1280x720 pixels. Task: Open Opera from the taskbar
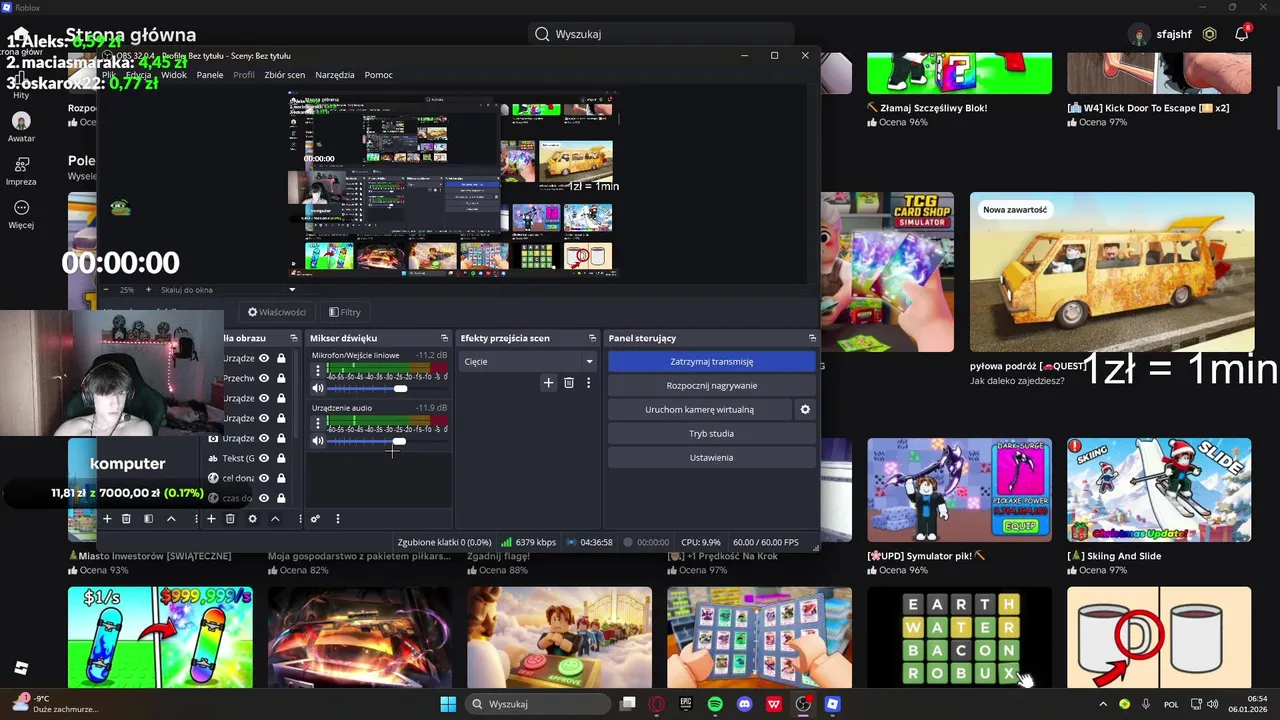(657, 704)
